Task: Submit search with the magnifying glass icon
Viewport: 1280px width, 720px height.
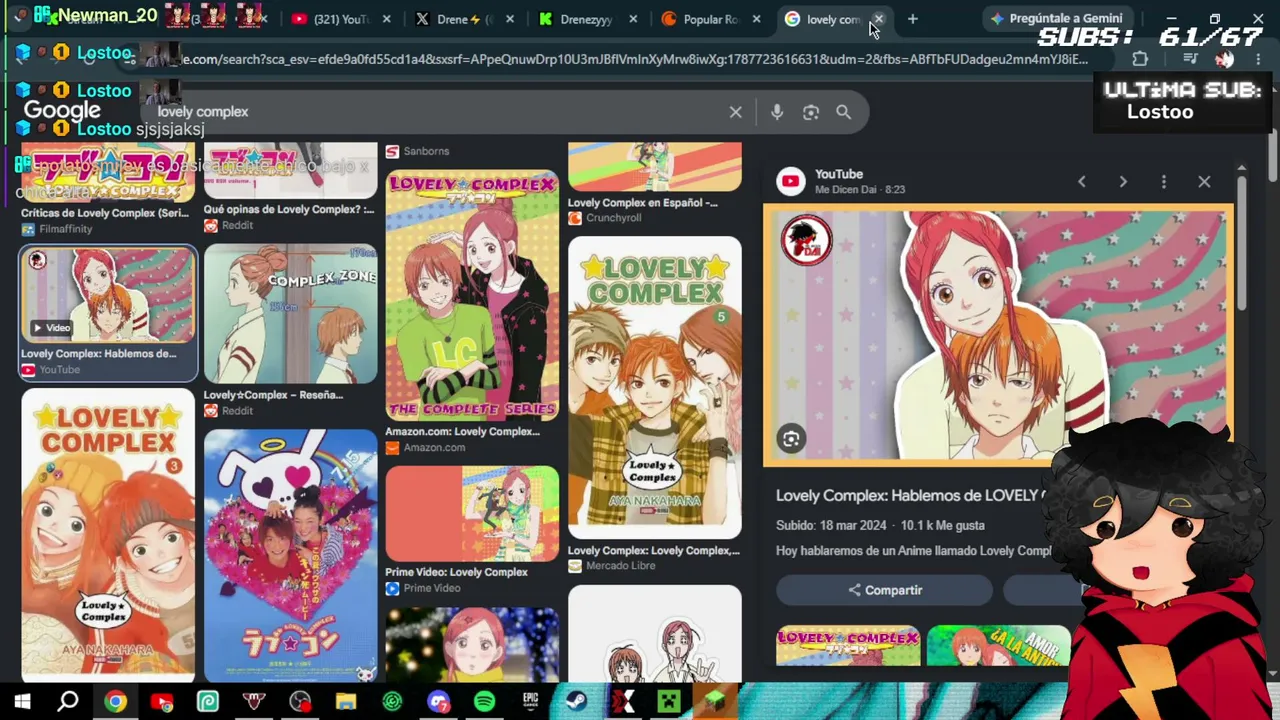Action: [844, 112]
